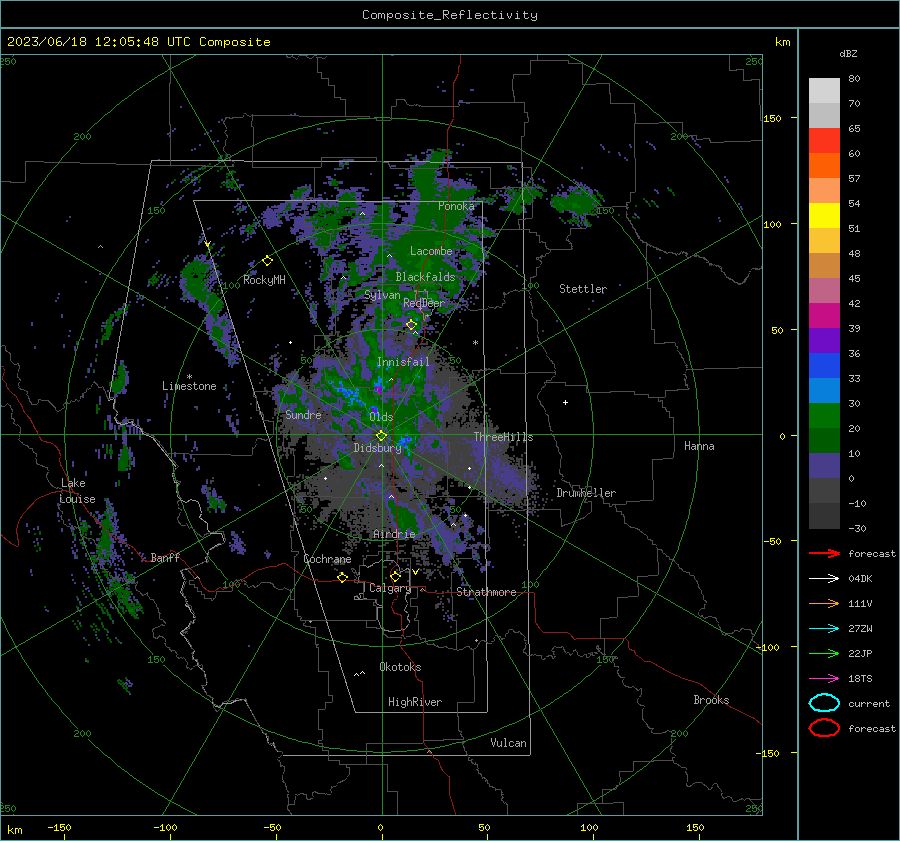Pick the yellow swatch between 54 and 51
This screenshot has height=841, width=900.
(824, 215)
